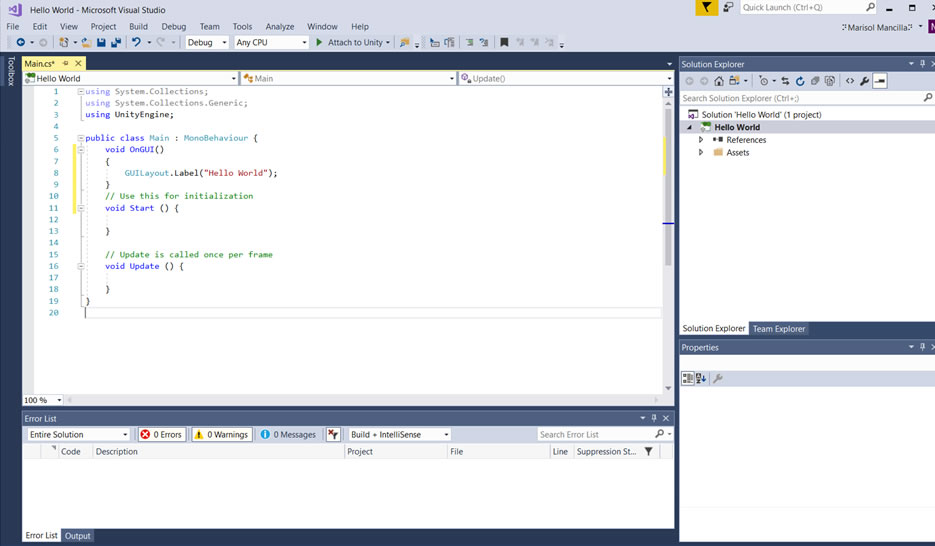The width and height of the screenshot is (935, 546).
Task: Click the editor's vertical scrollbar
Action: tap(668, 244)
